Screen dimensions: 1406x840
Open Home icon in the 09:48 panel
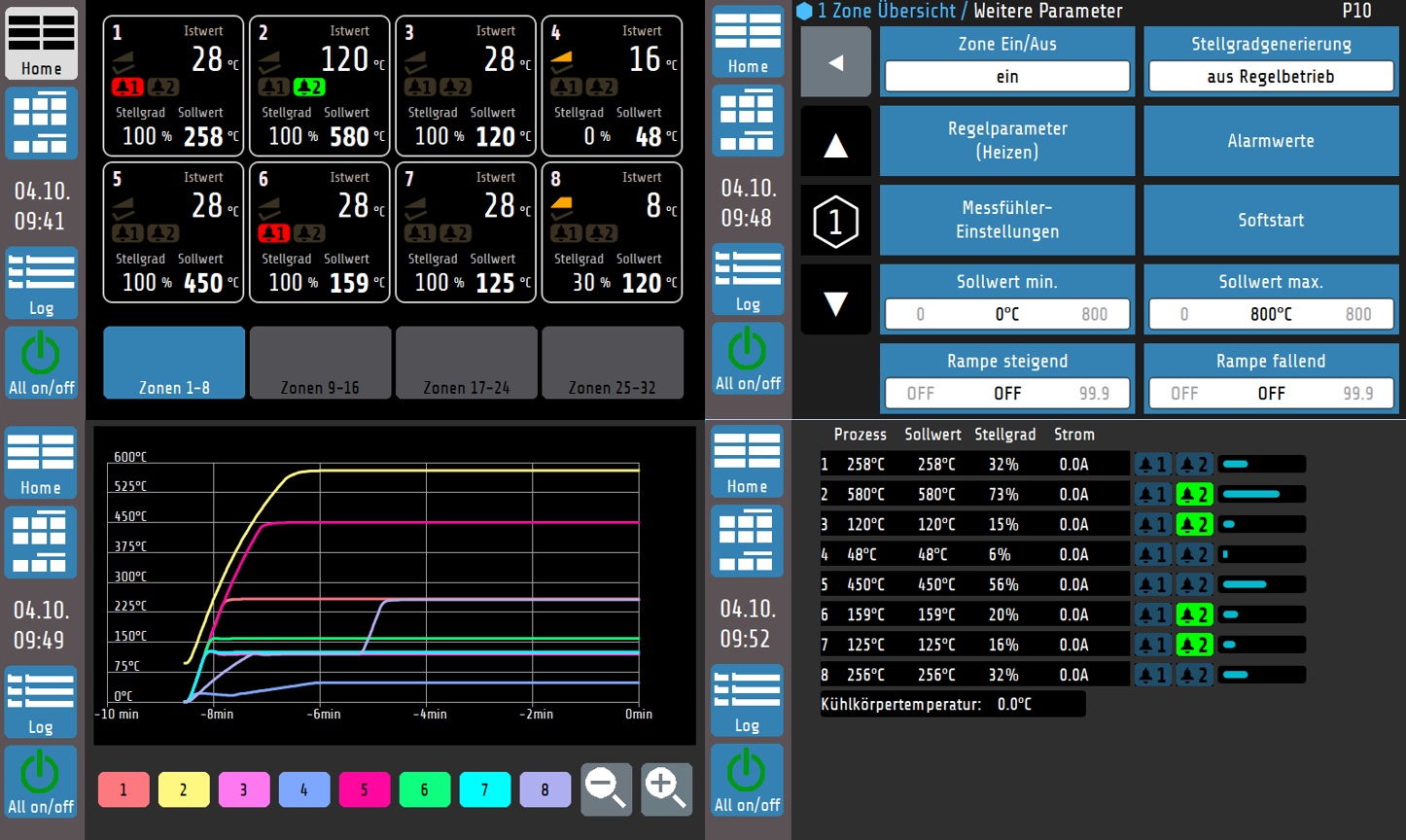coord(748,42)
